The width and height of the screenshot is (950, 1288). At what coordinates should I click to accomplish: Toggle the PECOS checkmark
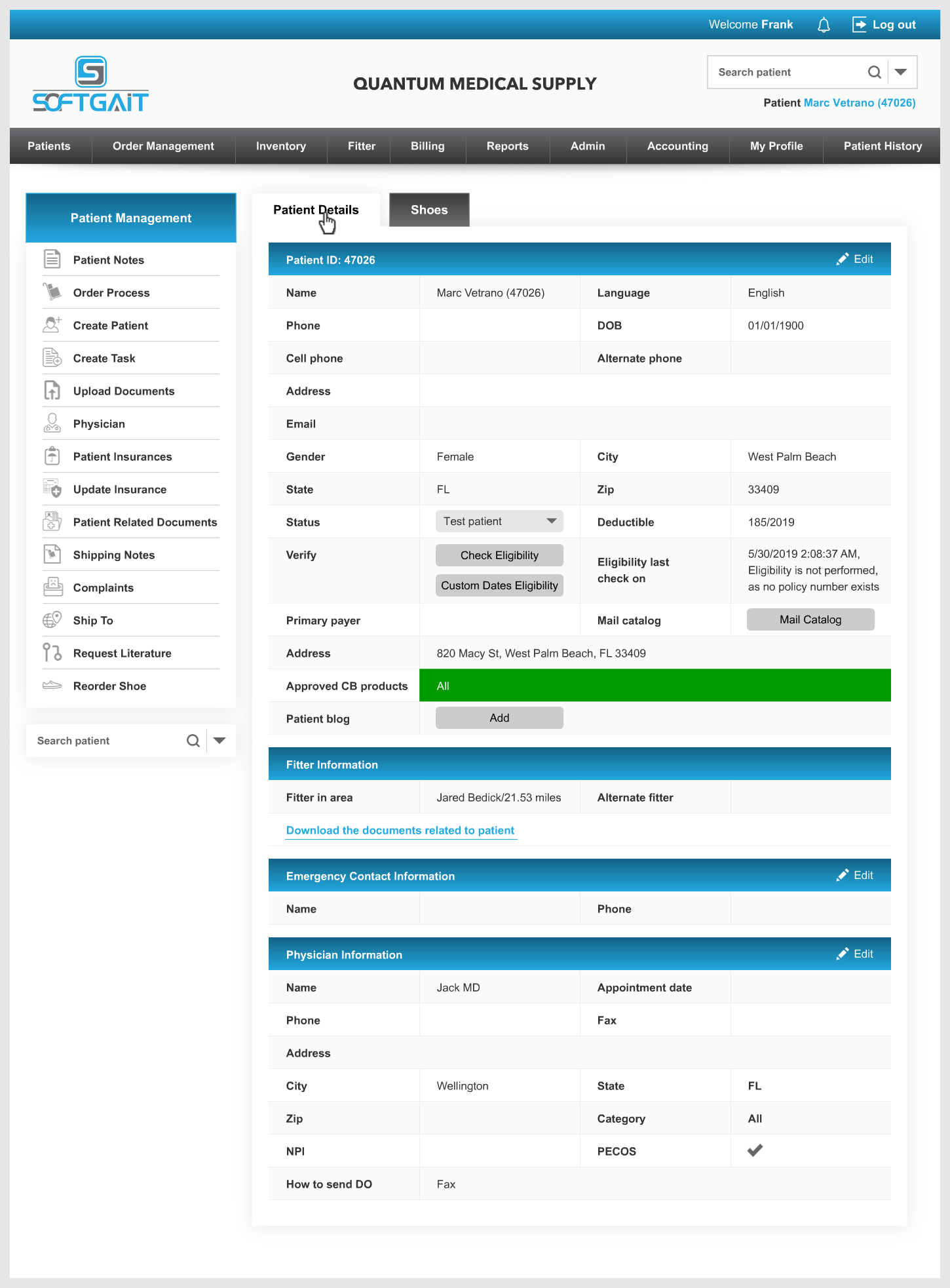[x=755, y=1151]
